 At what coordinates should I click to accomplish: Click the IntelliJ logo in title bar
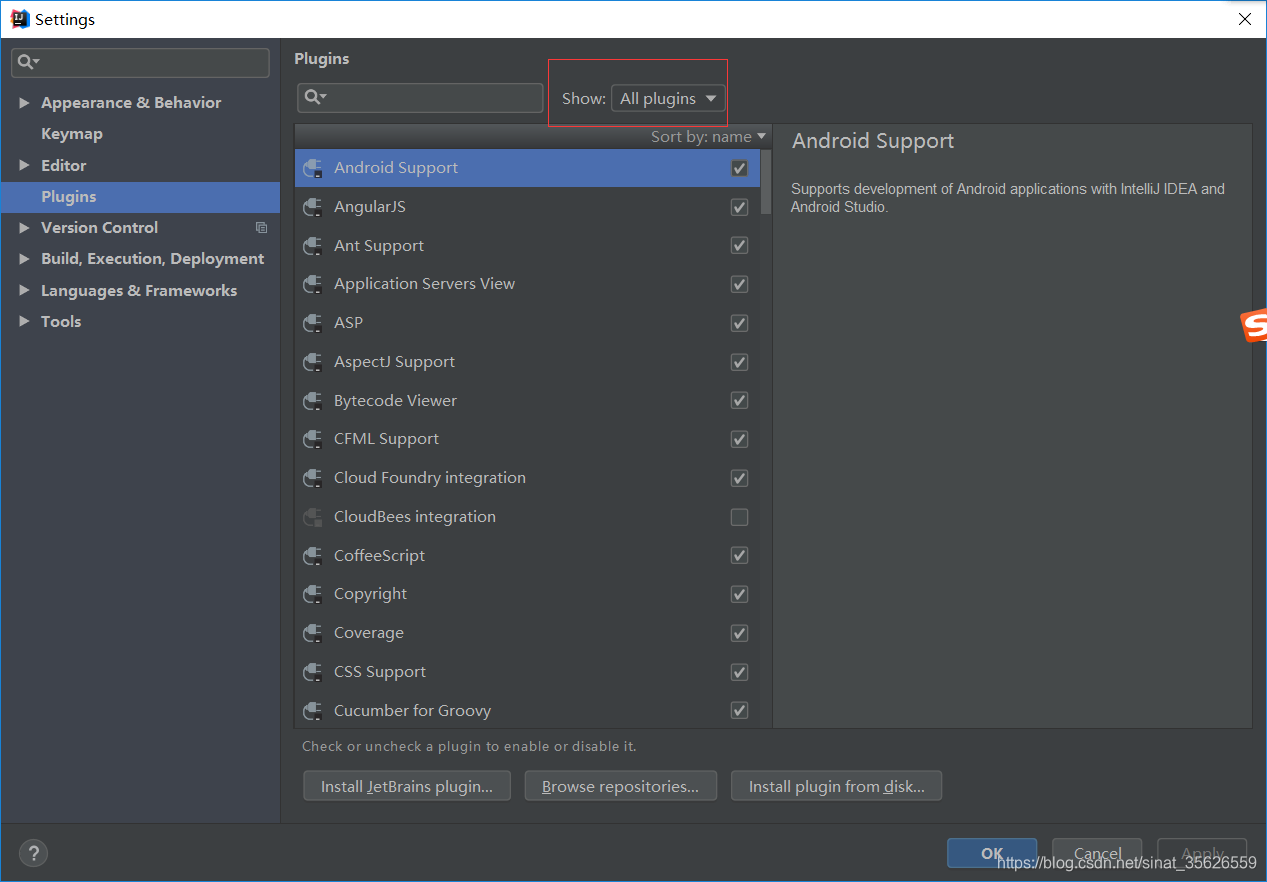click(x=20, y=19)
